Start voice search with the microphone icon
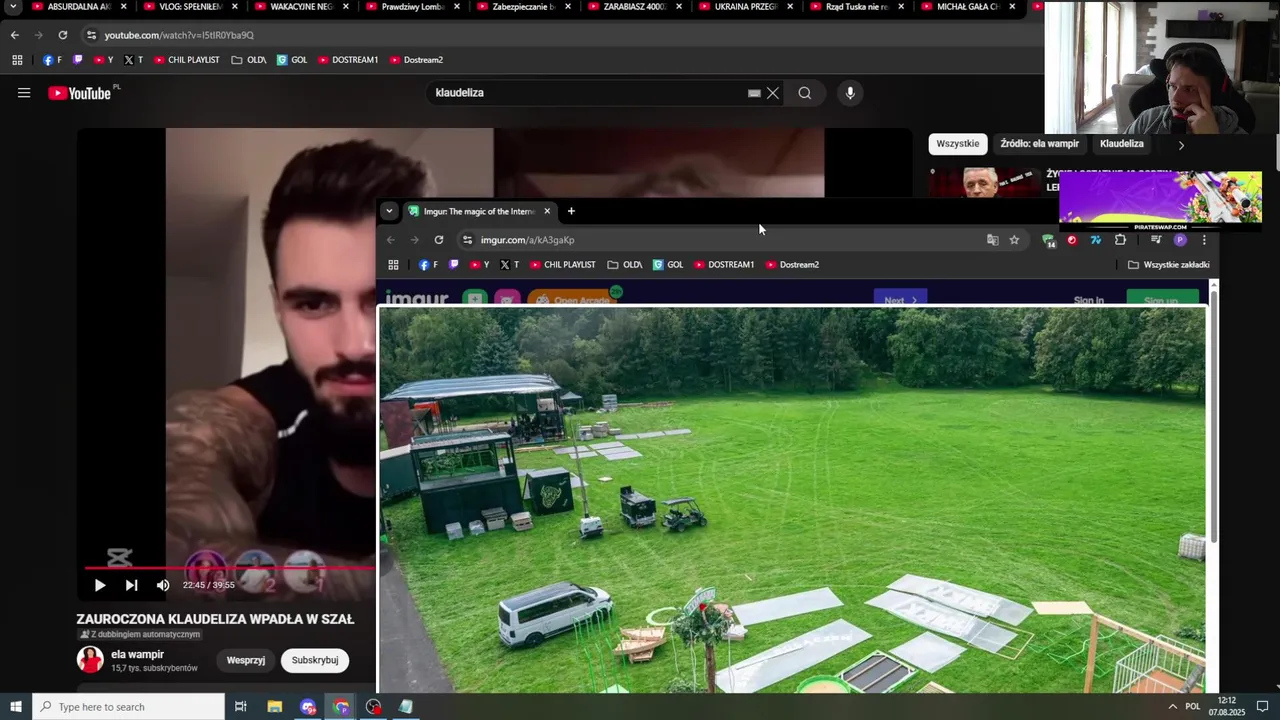Image resolution: width=1280 pixels, height=720 pixels. coord(850,93)
